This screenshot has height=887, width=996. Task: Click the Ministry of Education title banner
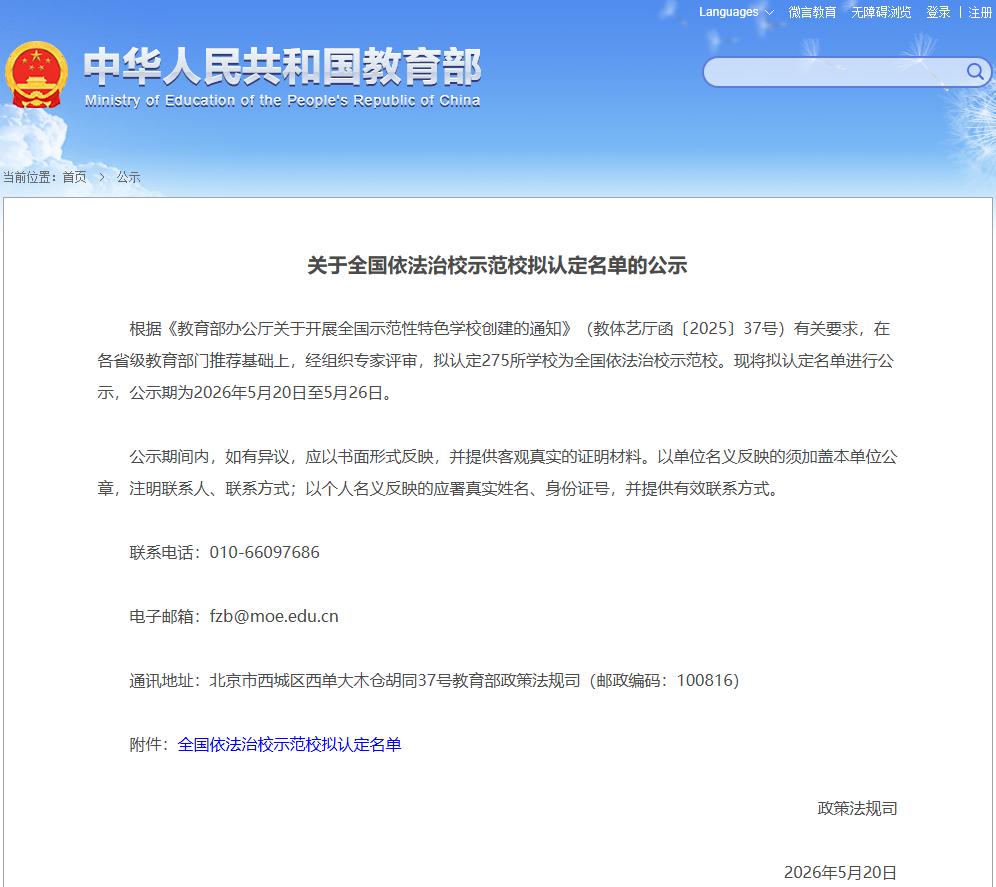point(282,77)
